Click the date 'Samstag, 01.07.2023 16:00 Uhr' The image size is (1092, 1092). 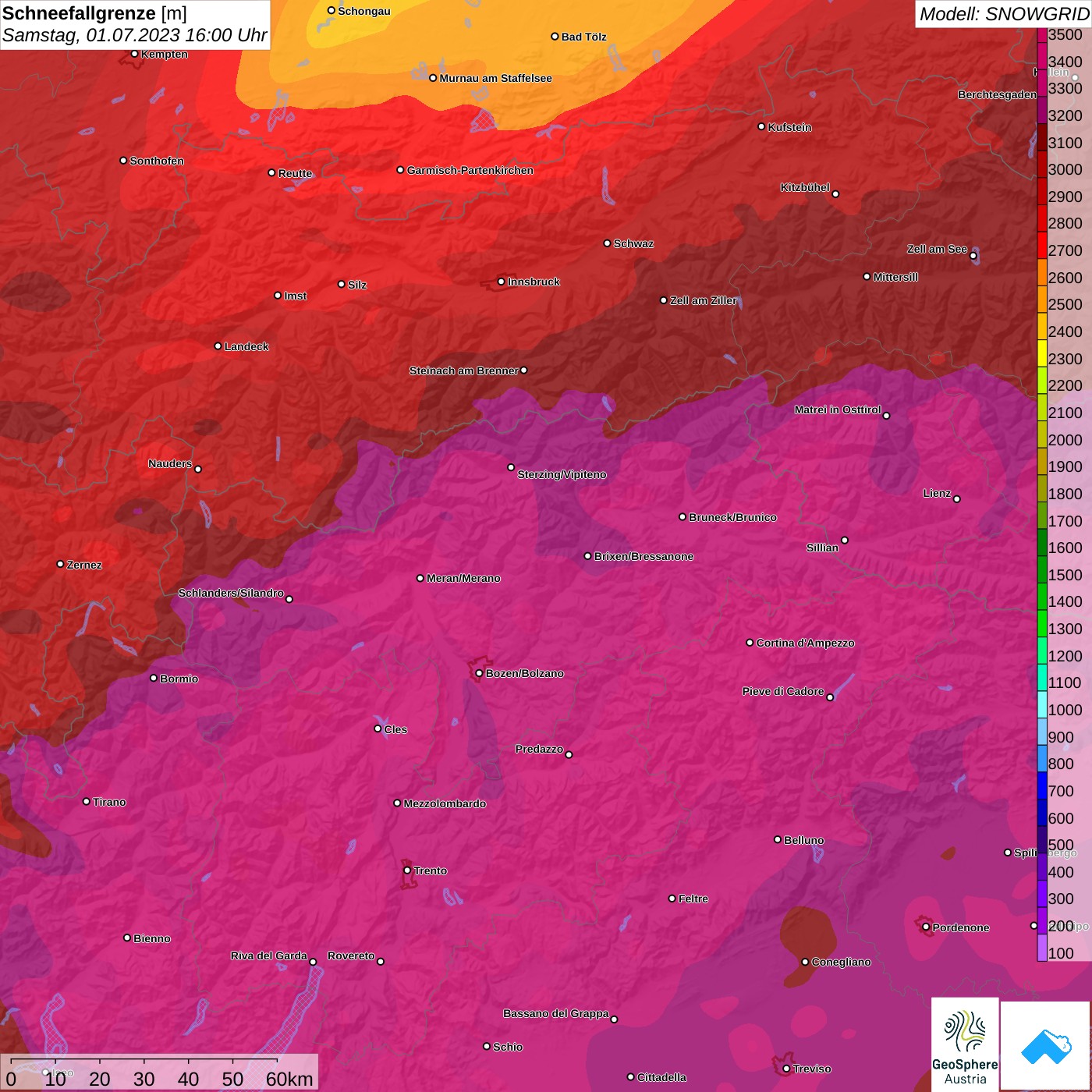point(134,35)
